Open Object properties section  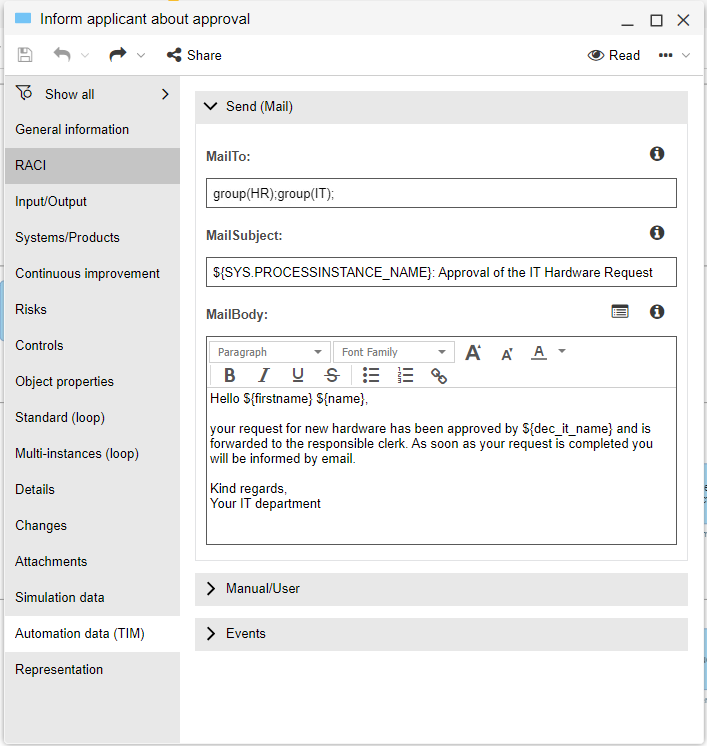92,382
